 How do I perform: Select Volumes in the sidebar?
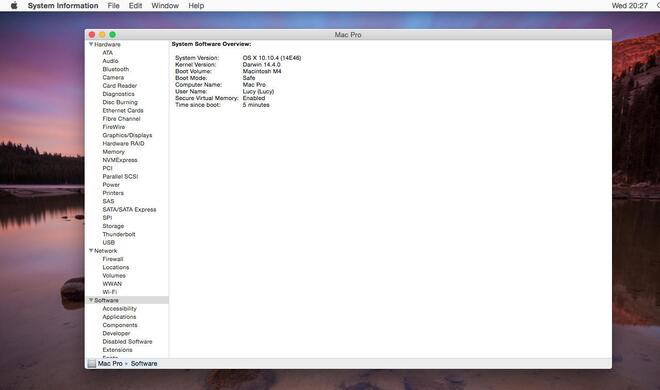114,275
